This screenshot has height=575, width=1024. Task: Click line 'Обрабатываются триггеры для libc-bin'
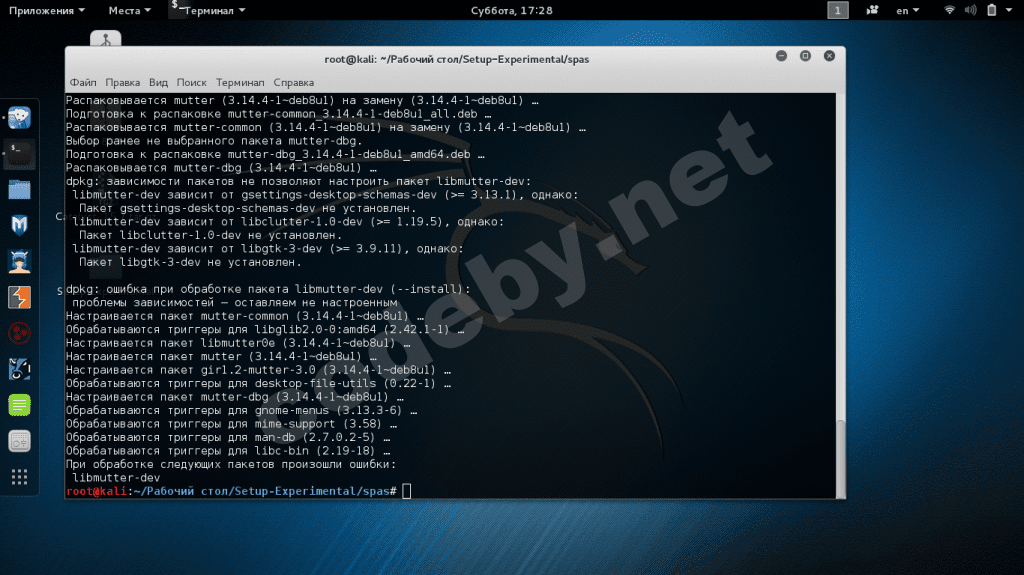pos(228,451)
